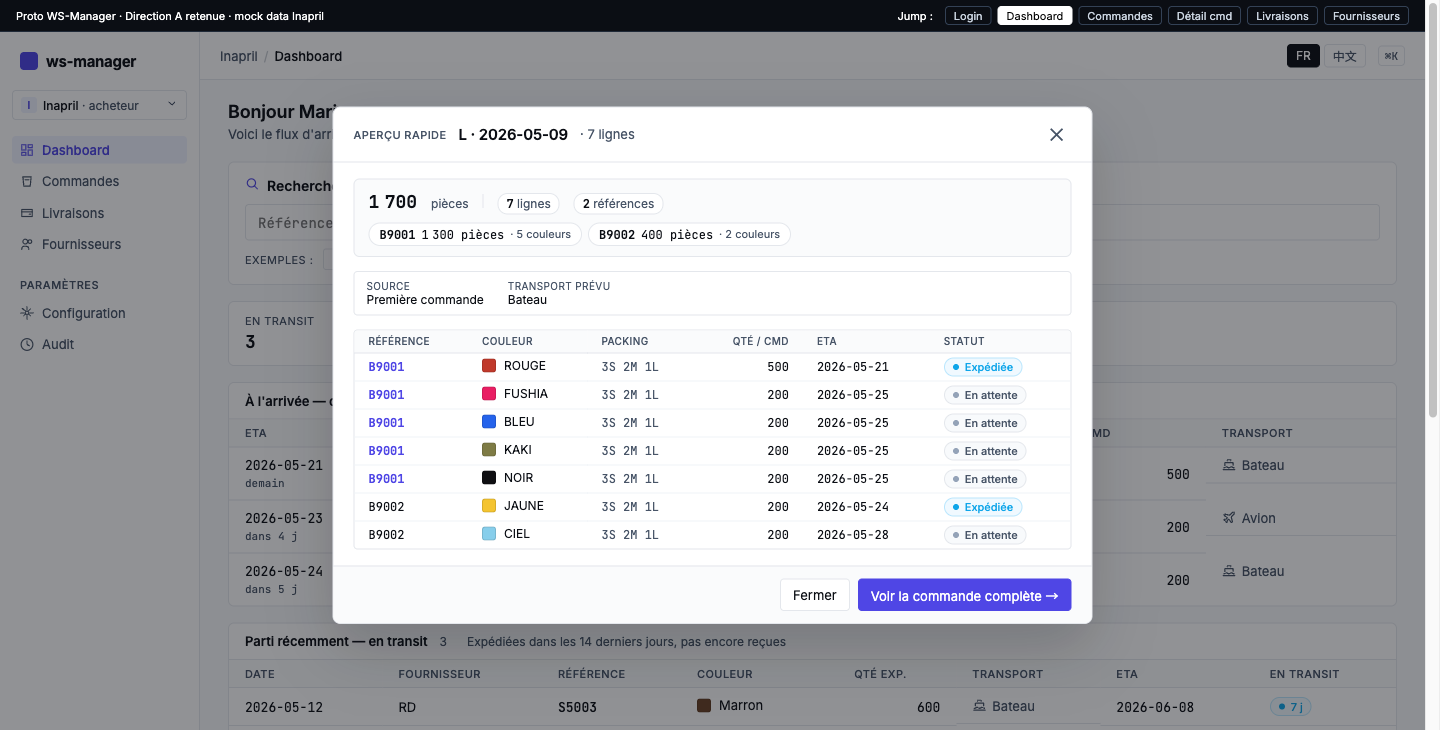1440x730 pixels.
Task: Click the Première commande source value
Action: (x=425, y=300)
